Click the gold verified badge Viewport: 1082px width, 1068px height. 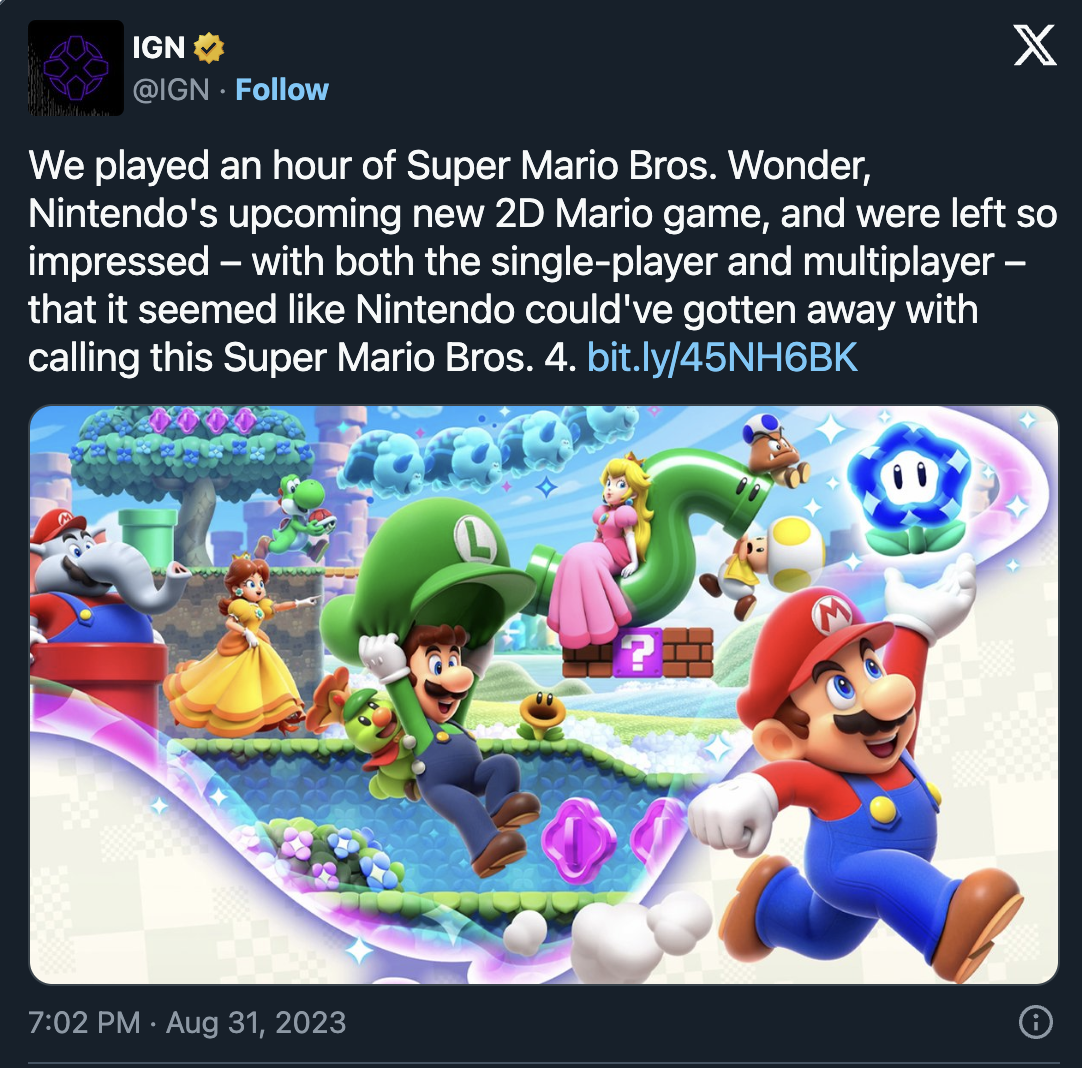(208, 46)
